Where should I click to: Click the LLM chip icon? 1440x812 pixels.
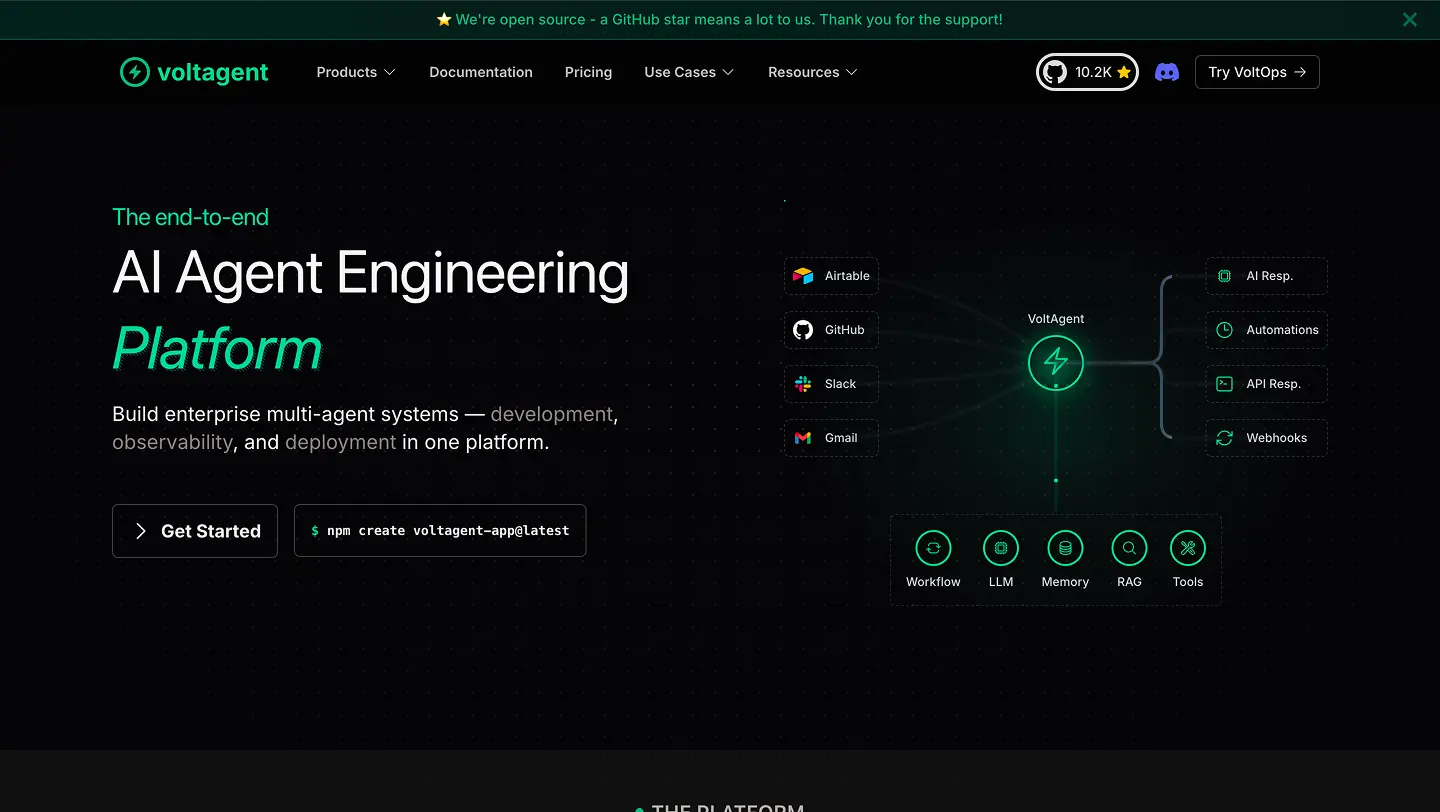coord(1001,548)
